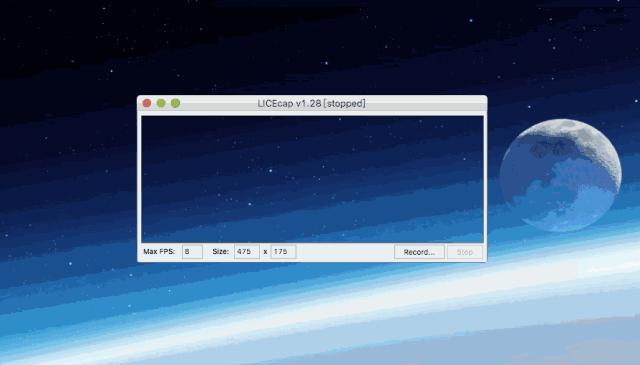Select the Max FPS input field
Screen dimensions: 640x365
click(x=192, y=251)
